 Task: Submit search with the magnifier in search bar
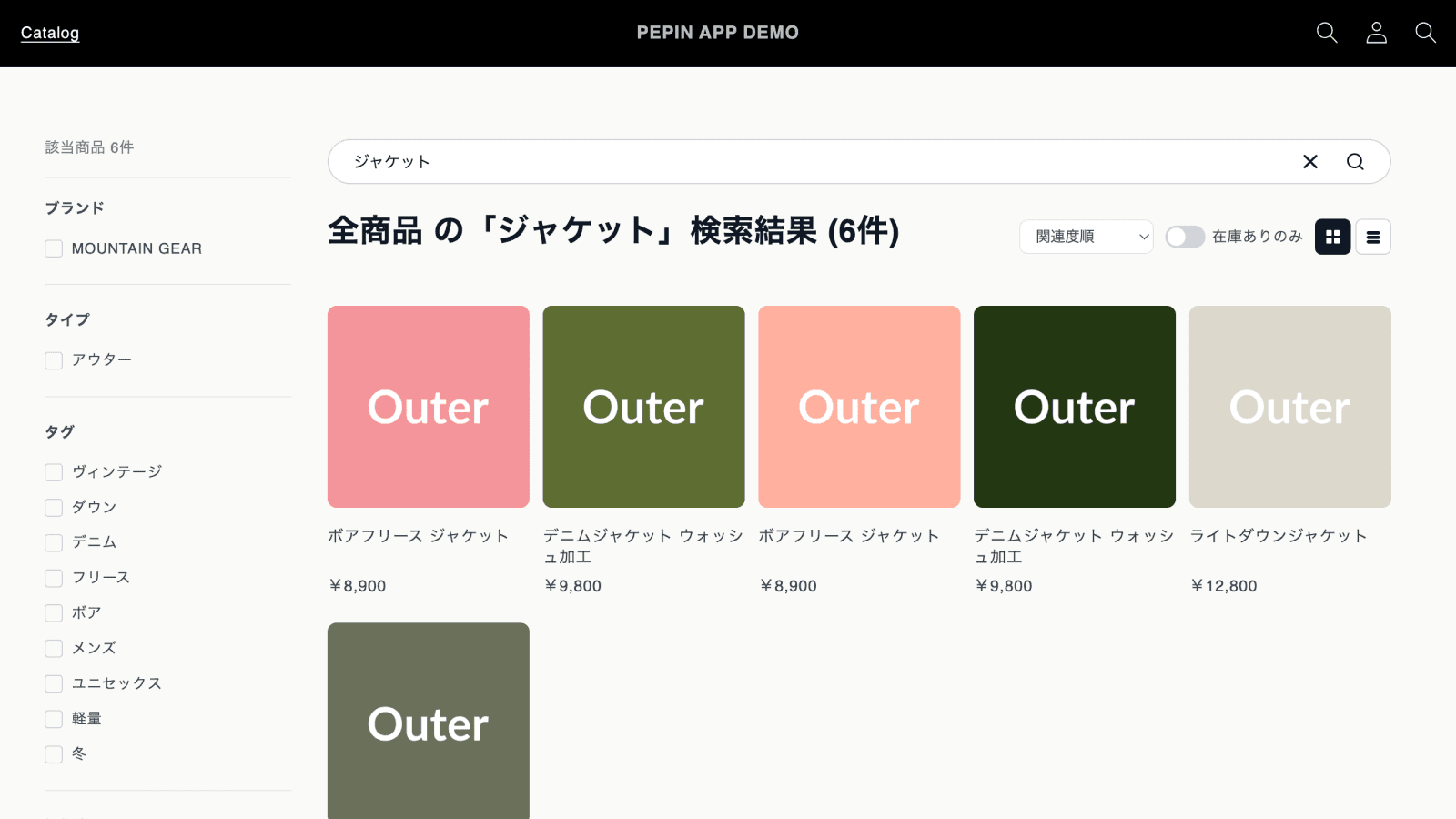pos(1355,161)
